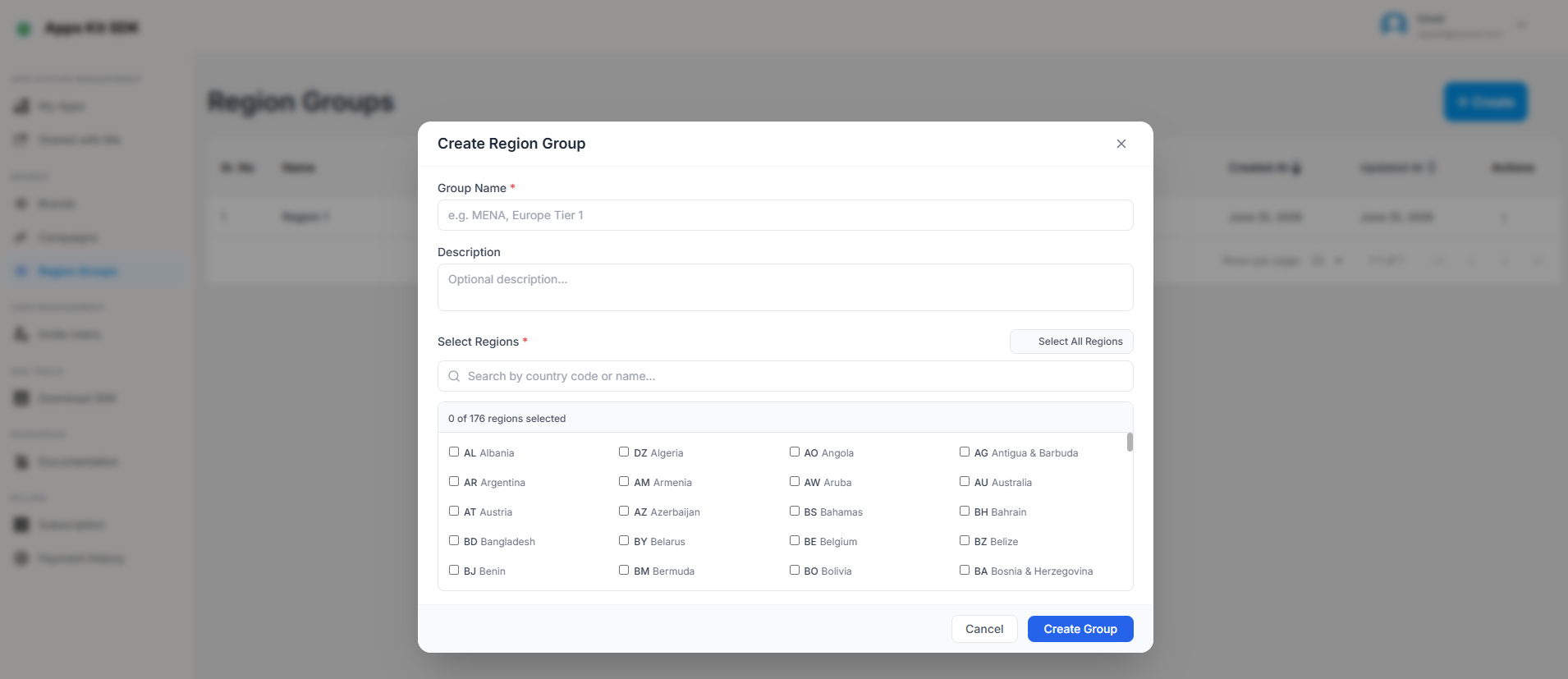Select the AT Austria checkbox
The height and width of the screenshot is (679, 1568).
[x=454, y=511]
